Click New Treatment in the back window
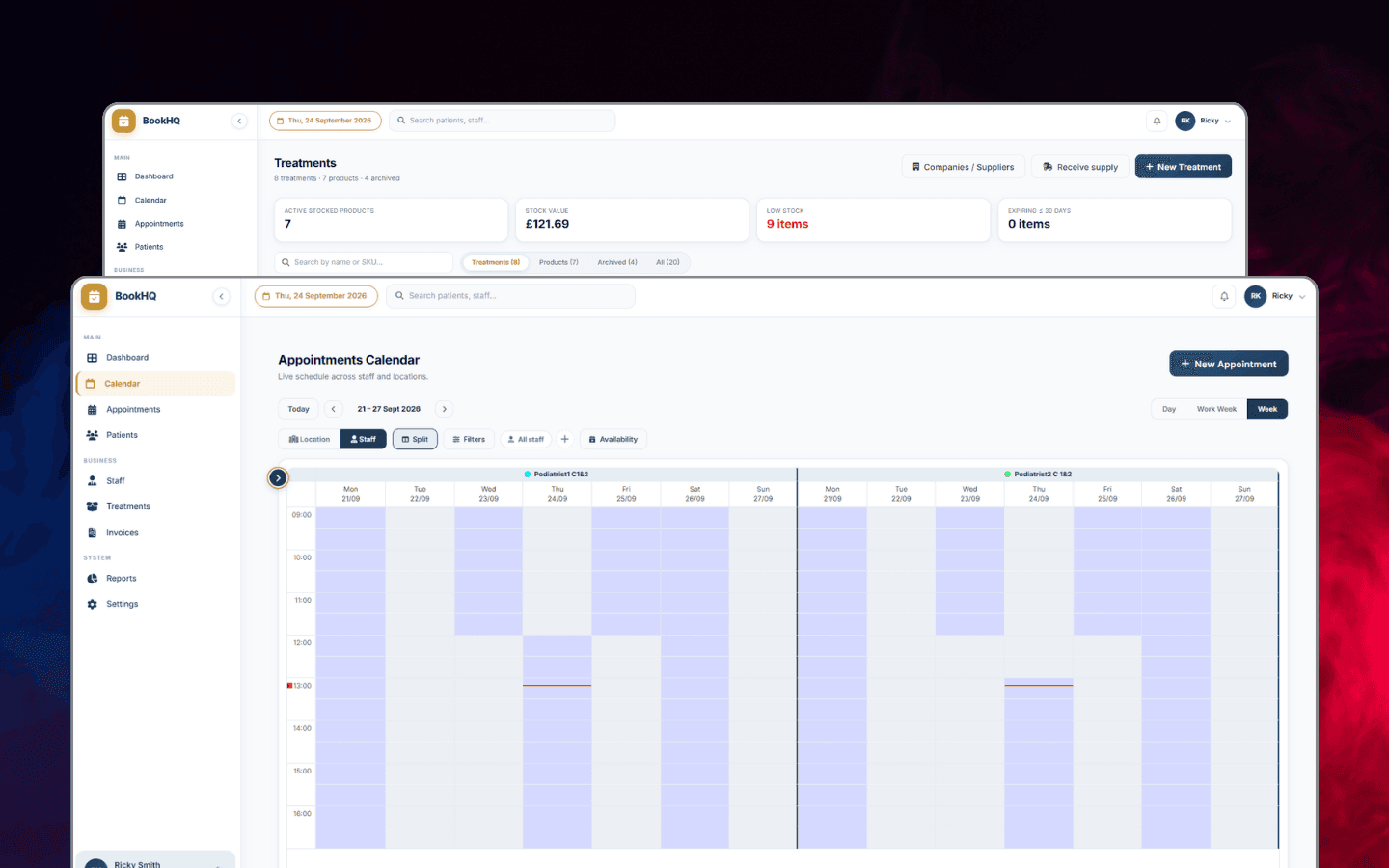The image size is (1389, 868). pyautogui.click(x=1184, y=167)
